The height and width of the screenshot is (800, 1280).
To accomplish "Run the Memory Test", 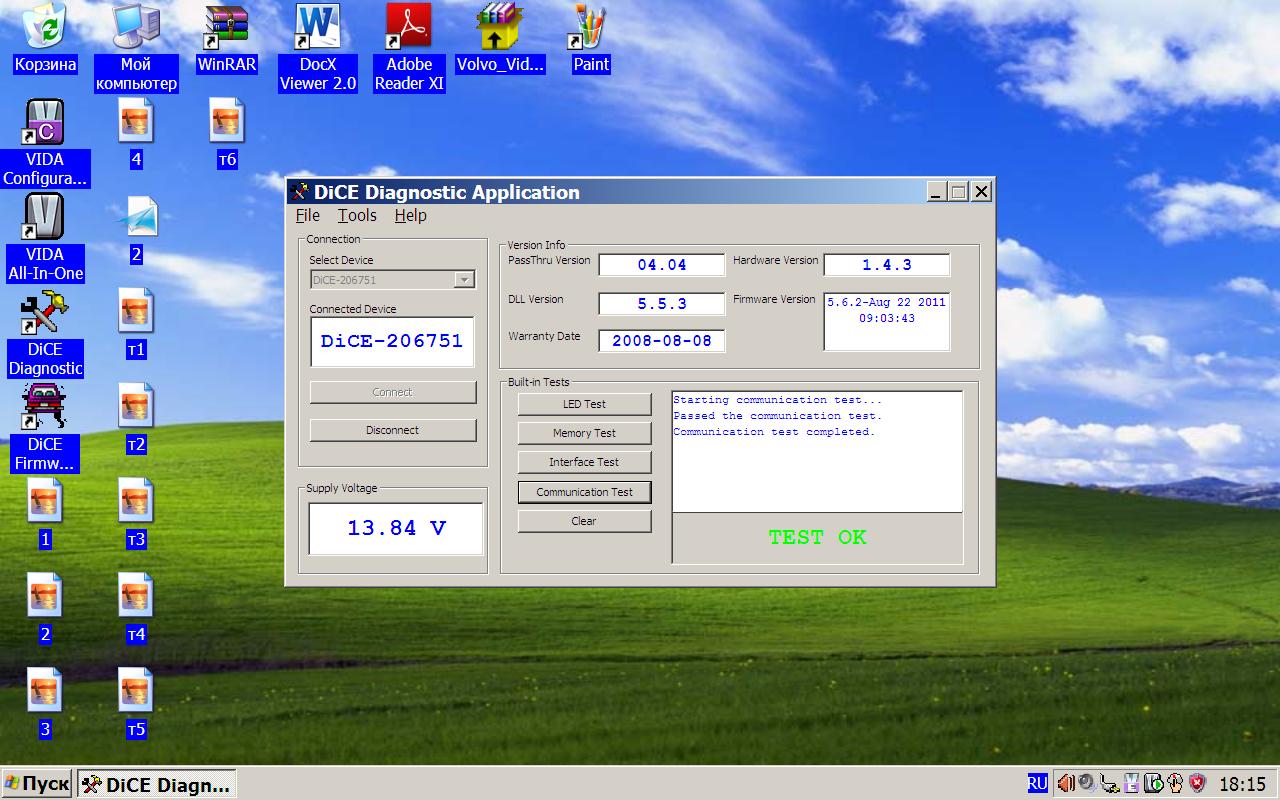I will [x=584, y=433].
